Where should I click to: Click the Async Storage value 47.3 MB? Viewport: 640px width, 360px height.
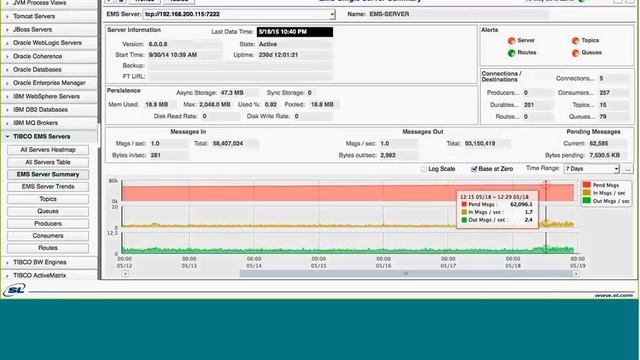(232, 93)
